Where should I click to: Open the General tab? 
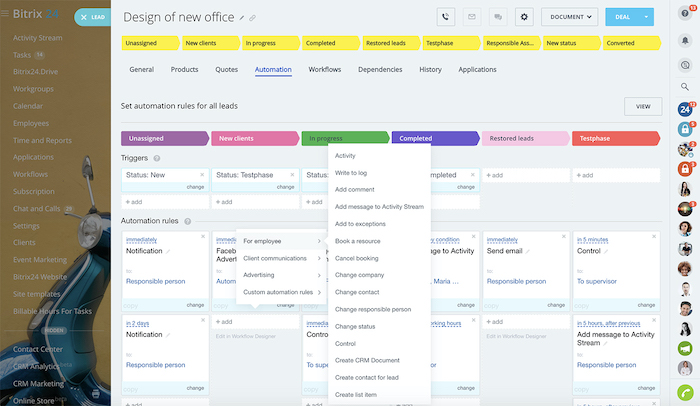pos(142,69)
